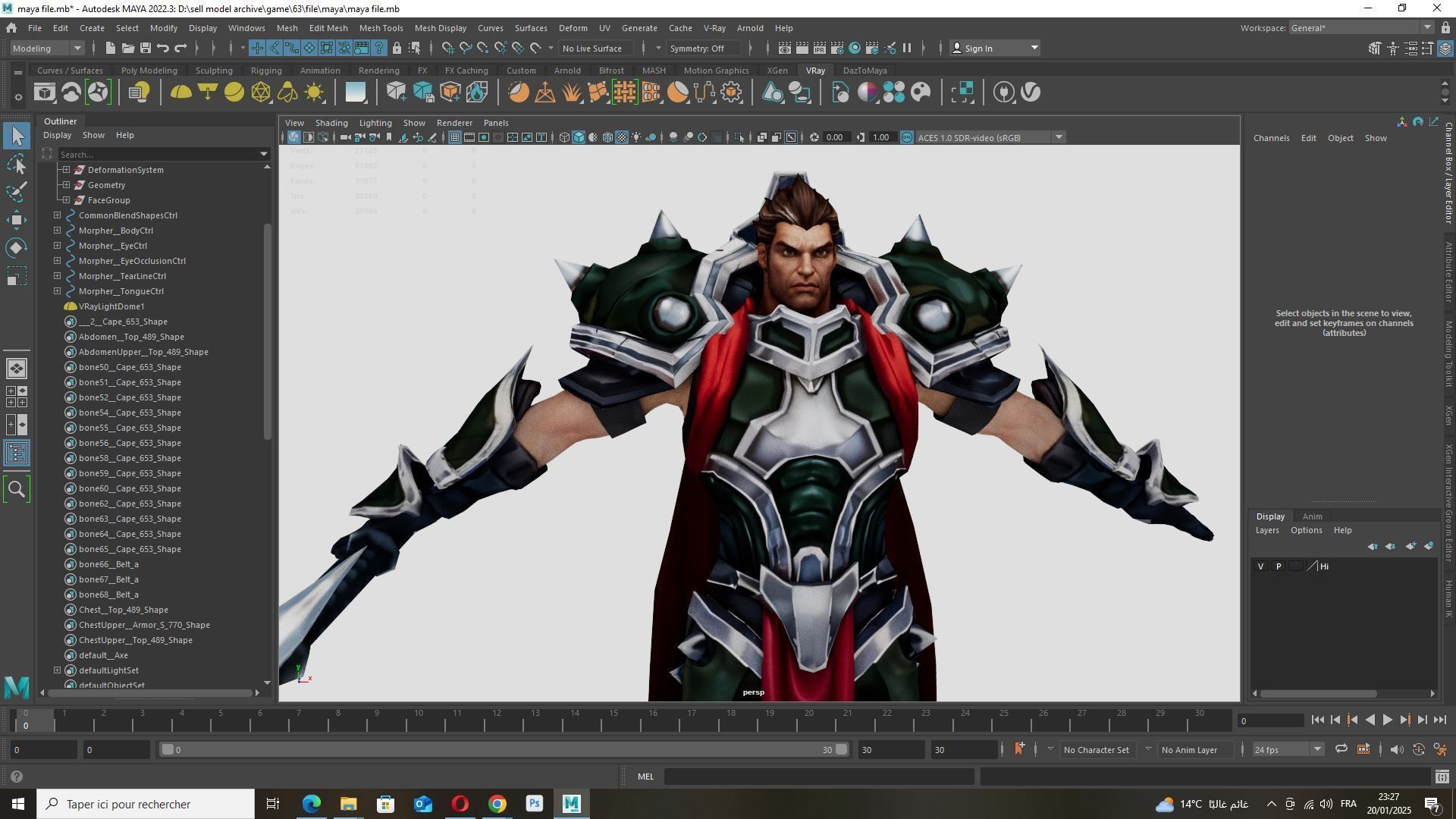The image size is (1456, 819).
Task: Open ACES 1.0 SDR-video color dropdown
Action: pyautogui.click(x=990, y=137)
